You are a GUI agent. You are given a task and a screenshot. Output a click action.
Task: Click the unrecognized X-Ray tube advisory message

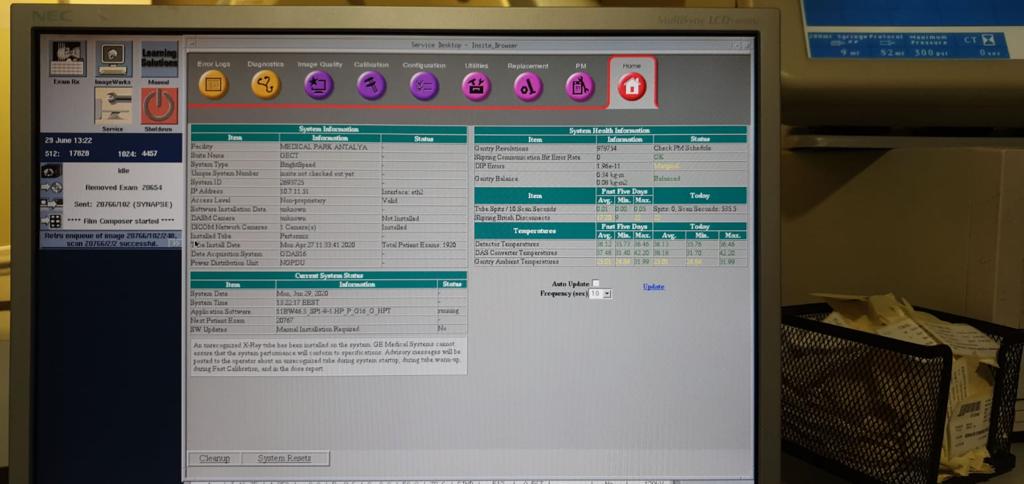pyautogui.click(x=328, y=356)
